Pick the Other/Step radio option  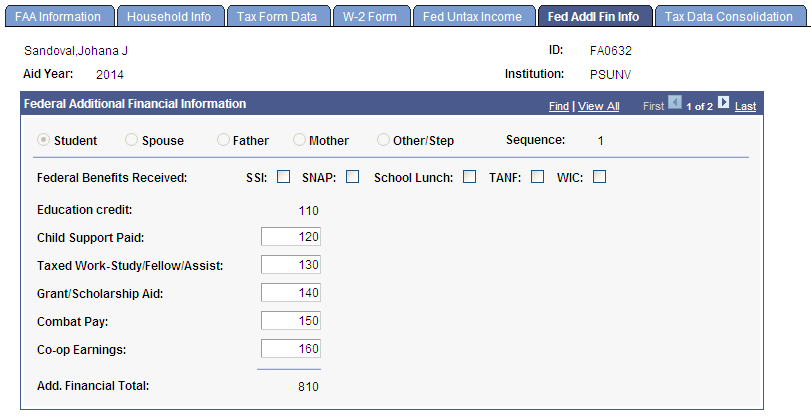click(384, 141)
